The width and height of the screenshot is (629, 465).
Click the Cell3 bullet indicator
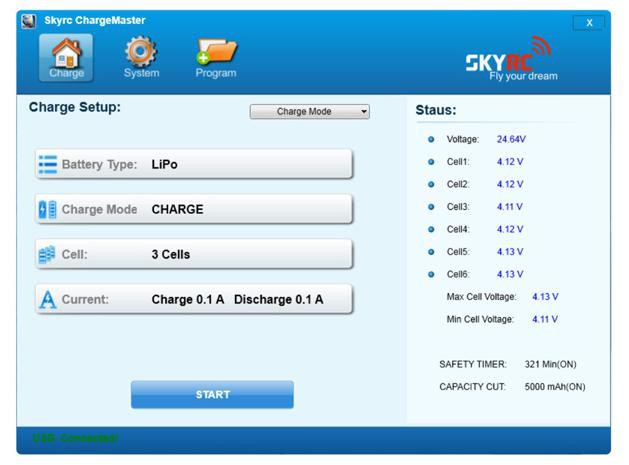click(x=431, y=207)
